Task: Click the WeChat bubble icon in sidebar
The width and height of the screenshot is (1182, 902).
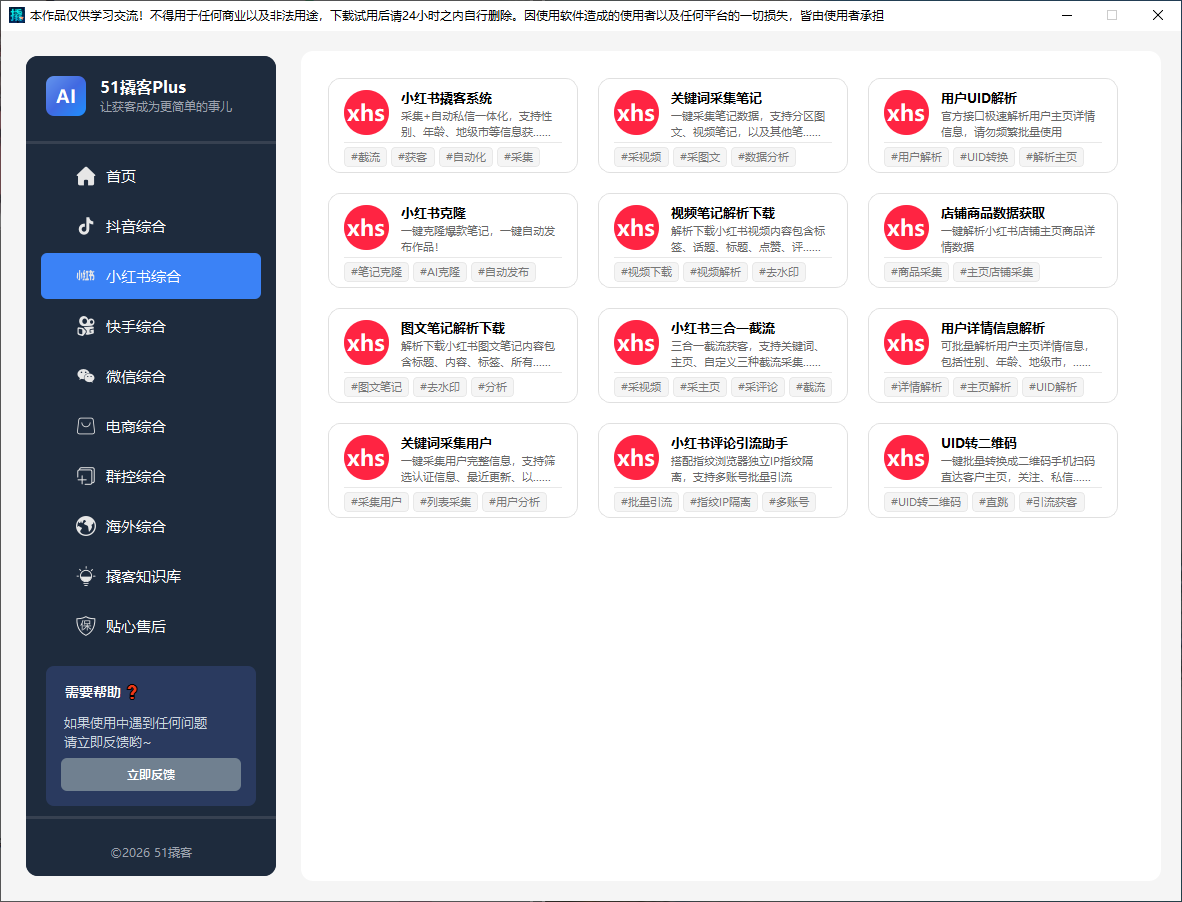Action: [x=86, y=376]
